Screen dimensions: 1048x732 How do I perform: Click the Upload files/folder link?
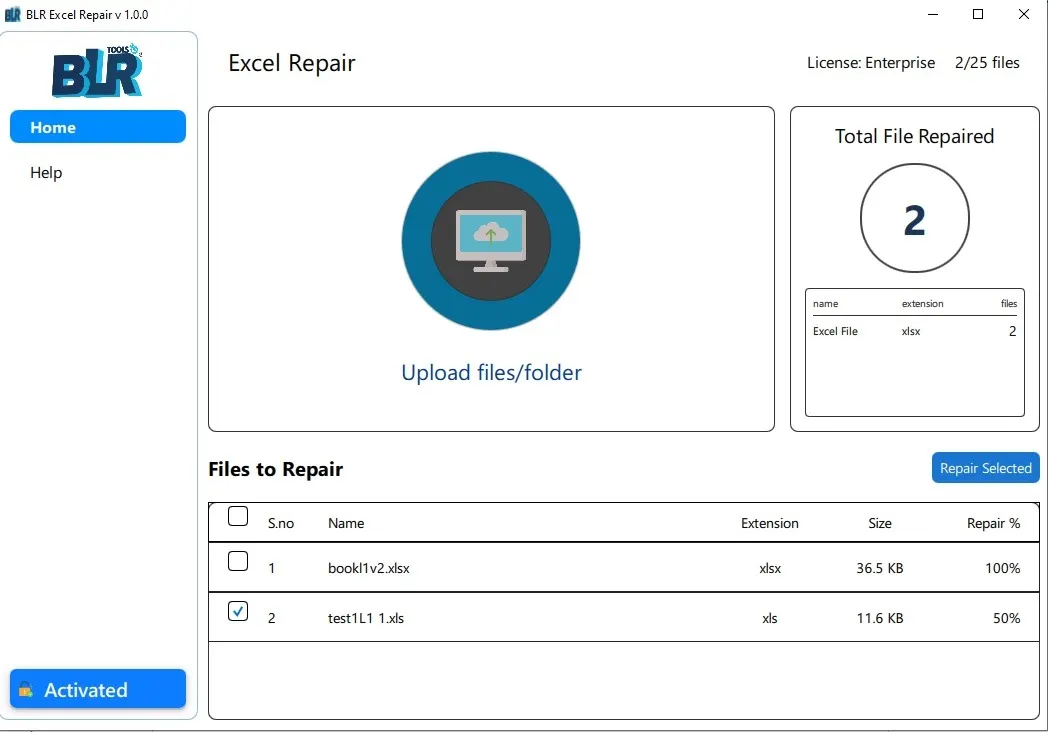tap(491, 372)
